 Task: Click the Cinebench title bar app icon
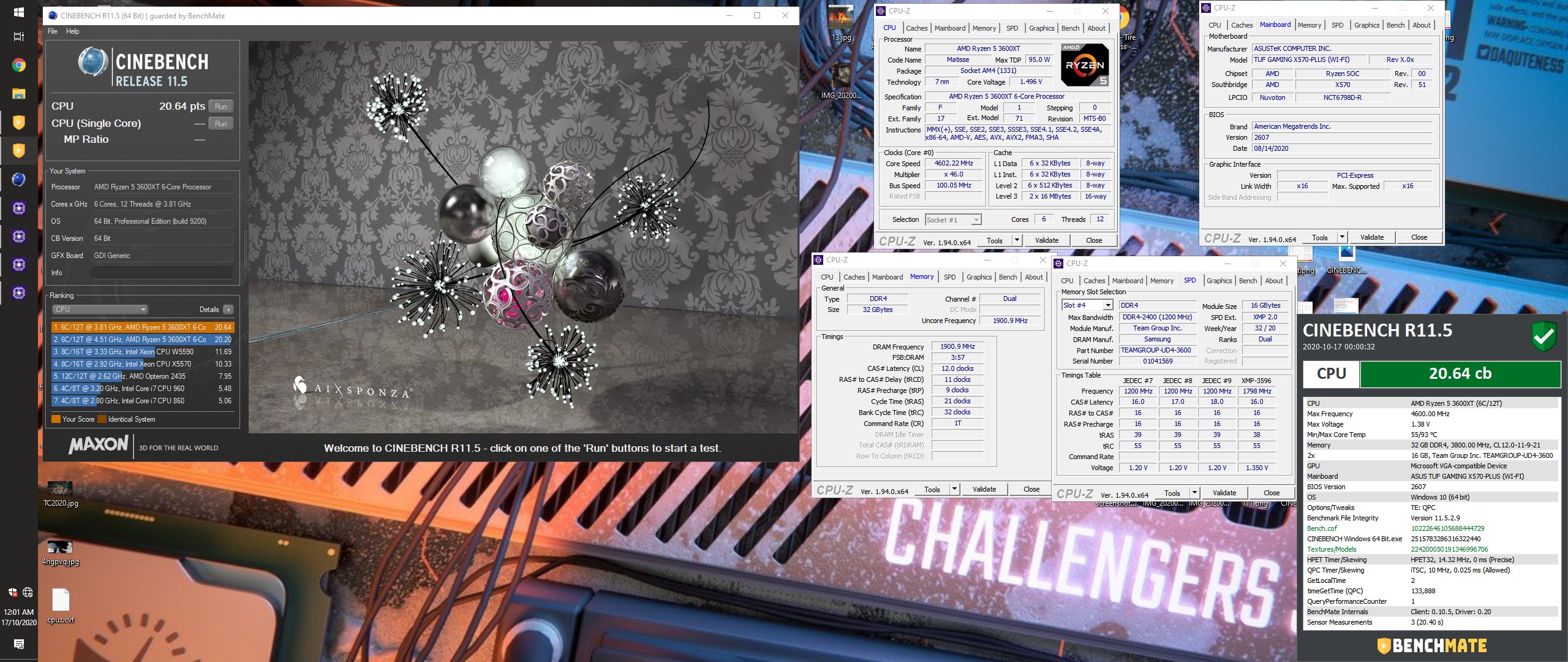[52, 15]
